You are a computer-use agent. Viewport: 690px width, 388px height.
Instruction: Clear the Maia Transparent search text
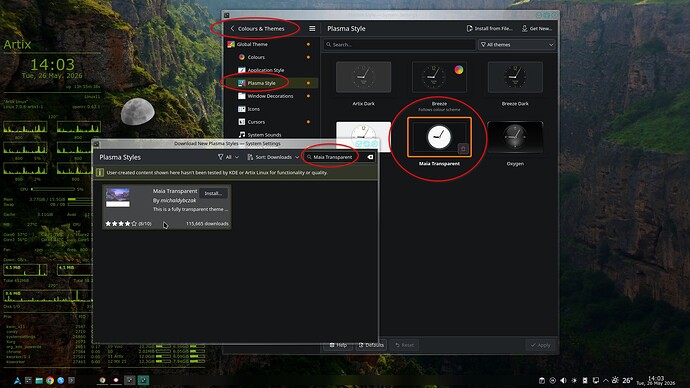[x=370, y=157]
